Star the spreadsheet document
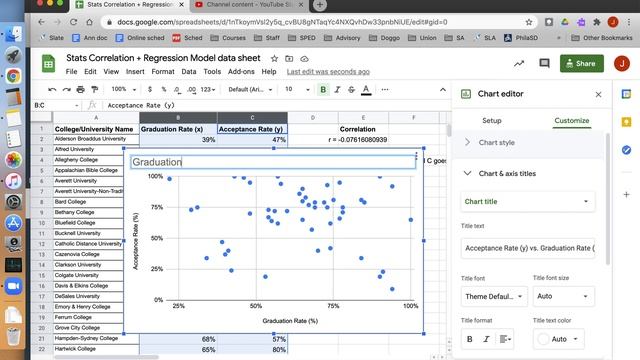This screenshot has width=640, height=360. coord(274,59)
